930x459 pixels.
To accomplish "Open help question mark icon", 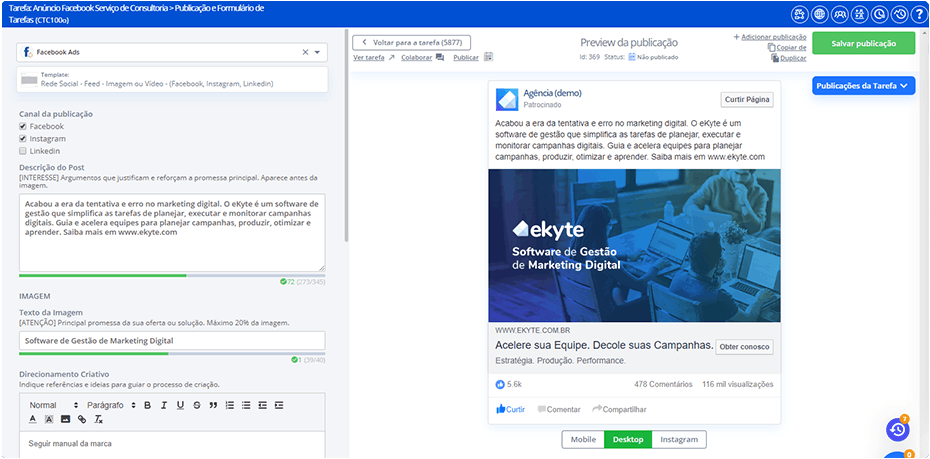I will [x=919, y=15].
